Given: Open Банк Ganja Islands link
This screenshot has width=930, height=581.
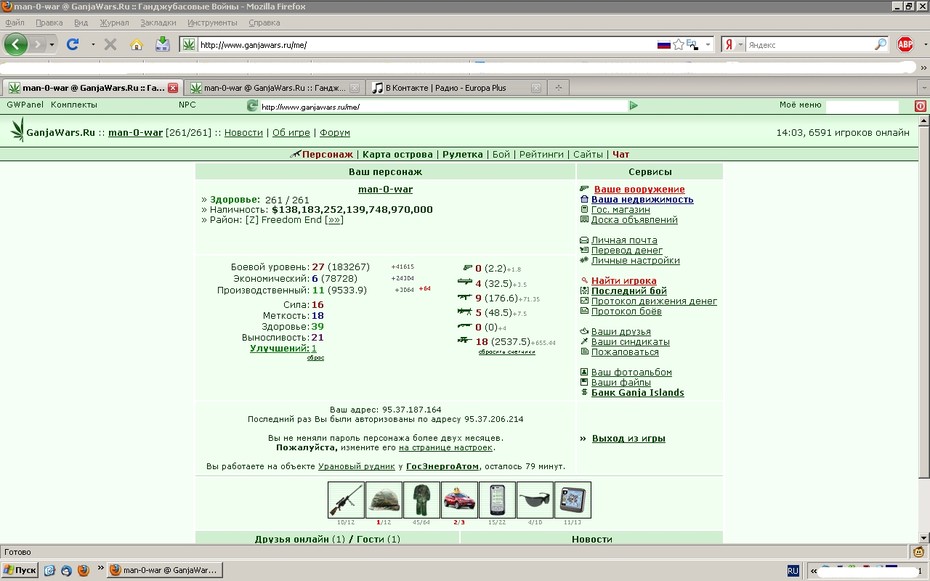Looking at the screenshot, I should (x=637, y=392).
